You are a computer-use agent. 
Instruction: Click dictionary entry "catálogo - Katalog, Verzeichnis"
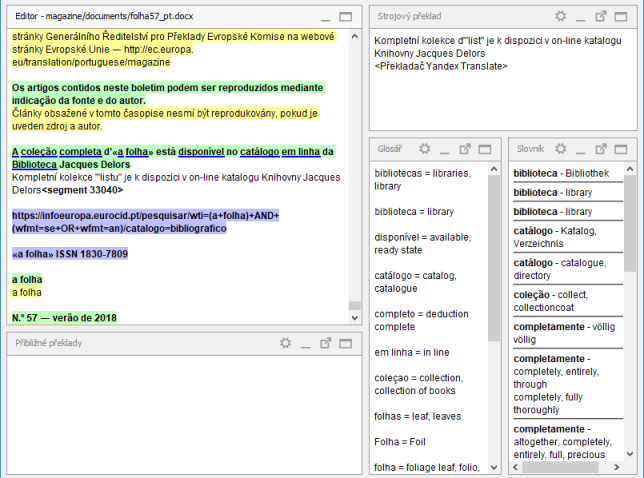(x=555, y=237)
